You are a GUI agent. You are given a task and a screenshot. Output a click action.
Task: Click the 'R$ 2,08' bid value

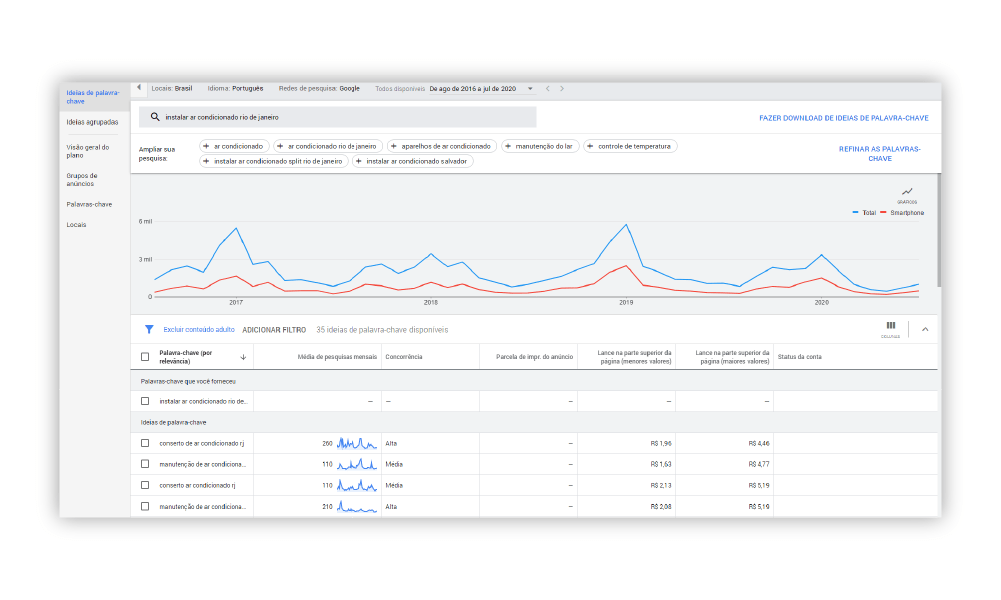661,506
